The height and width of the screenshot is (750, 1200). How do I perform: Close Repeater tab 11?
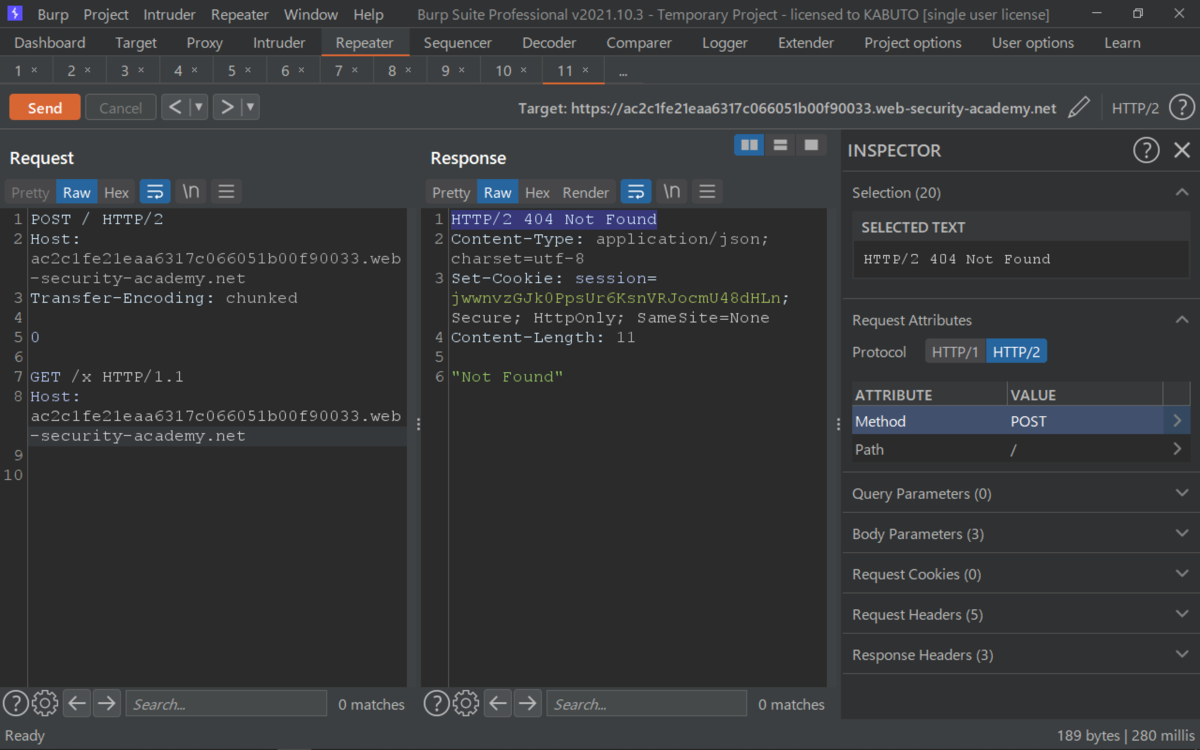click(x=586, y=71)
